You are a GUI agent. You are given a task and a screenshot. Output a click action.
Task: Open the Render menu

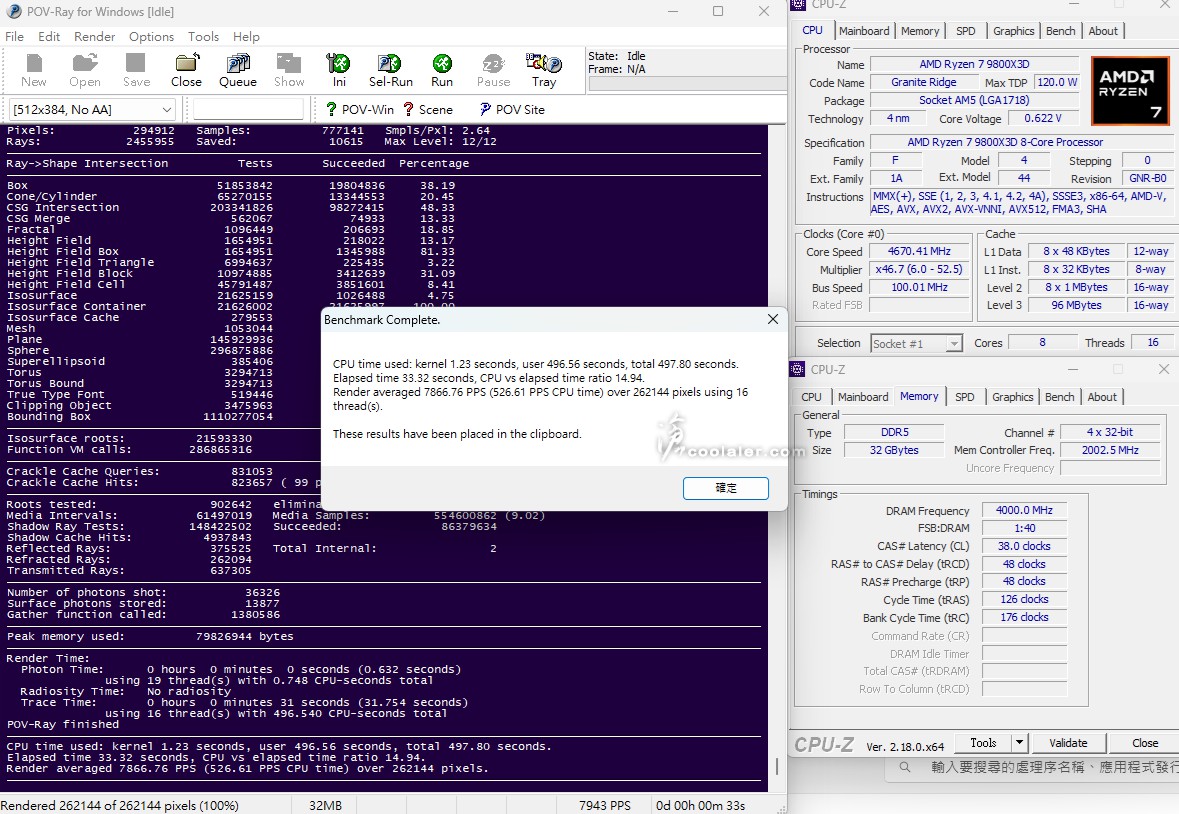(x=95, y=36)
